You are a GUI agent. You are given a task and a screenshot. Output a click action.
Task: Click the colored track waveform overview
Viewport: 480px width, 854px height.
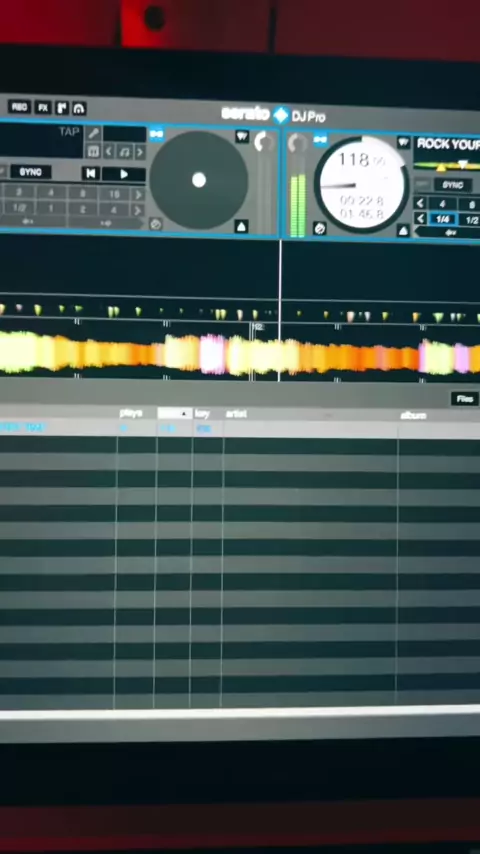[x=240, y=354]
